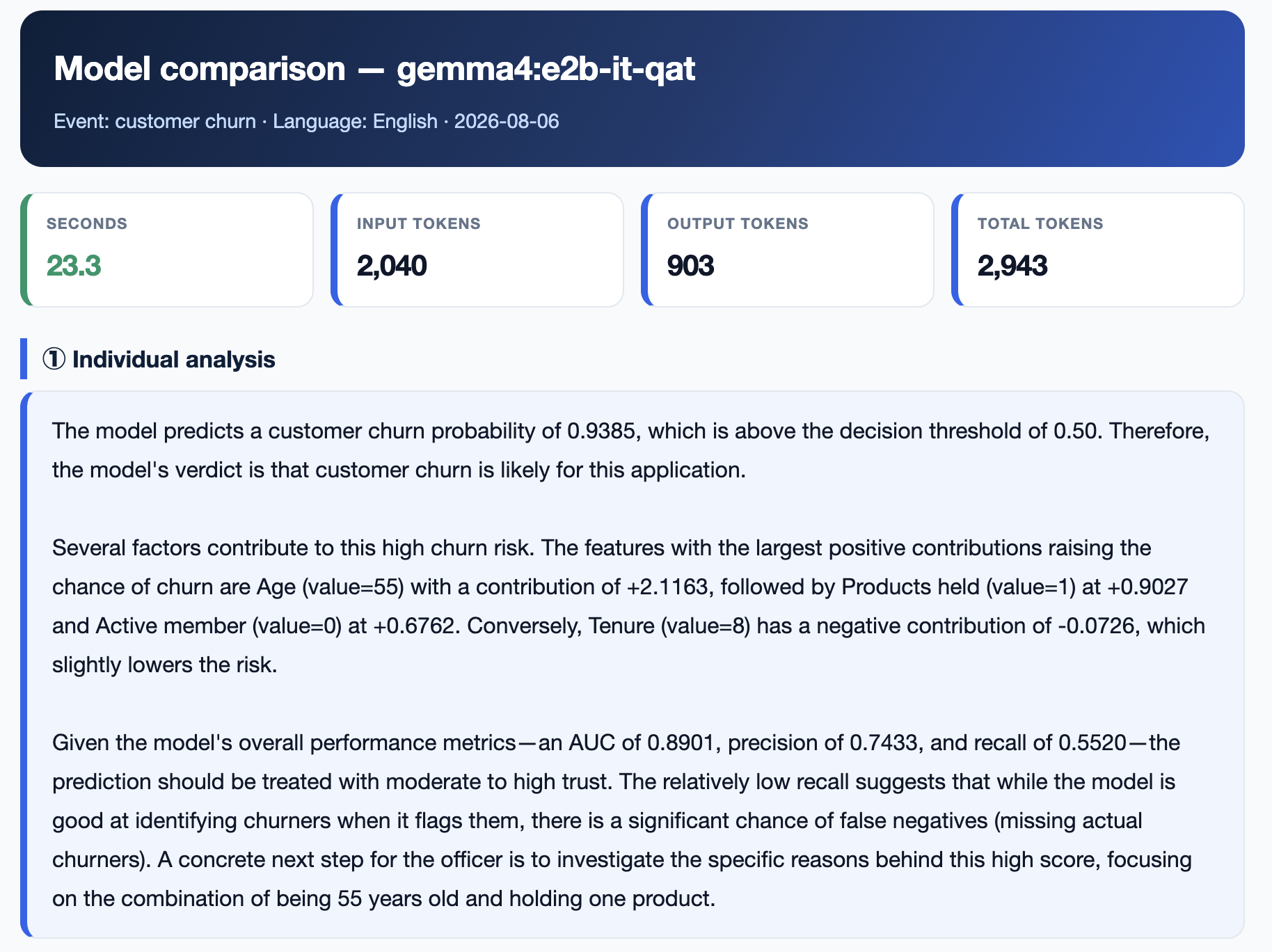1272x952 pixels.
Task: Click the paragraph mentioning AUC of 0.8901
Action: (622, 820)
